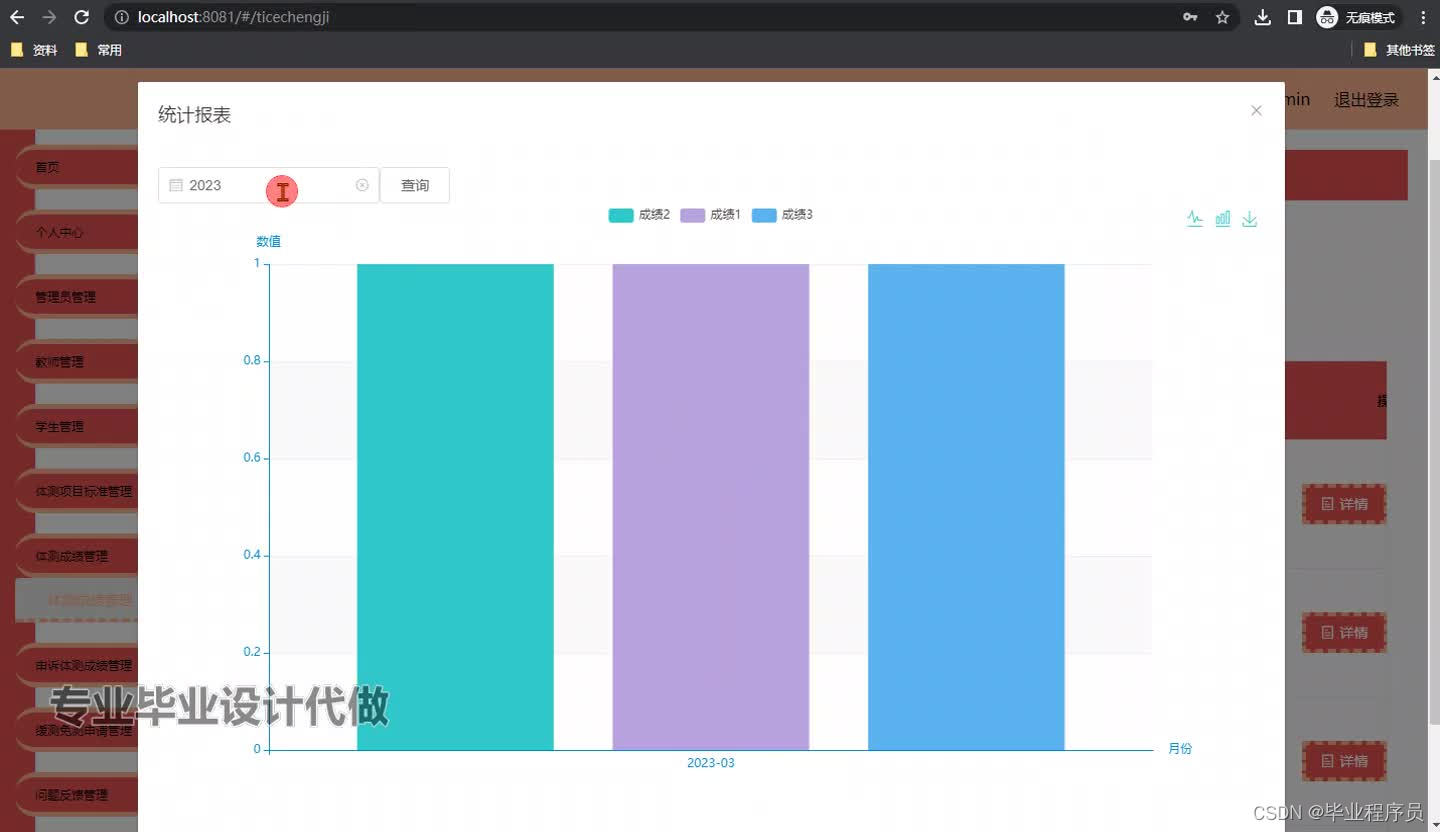The height and width of the screenshot is (832, 1440).
Task: Click the 查询 button
Action: pyautogui.click(x=415, y=185)
